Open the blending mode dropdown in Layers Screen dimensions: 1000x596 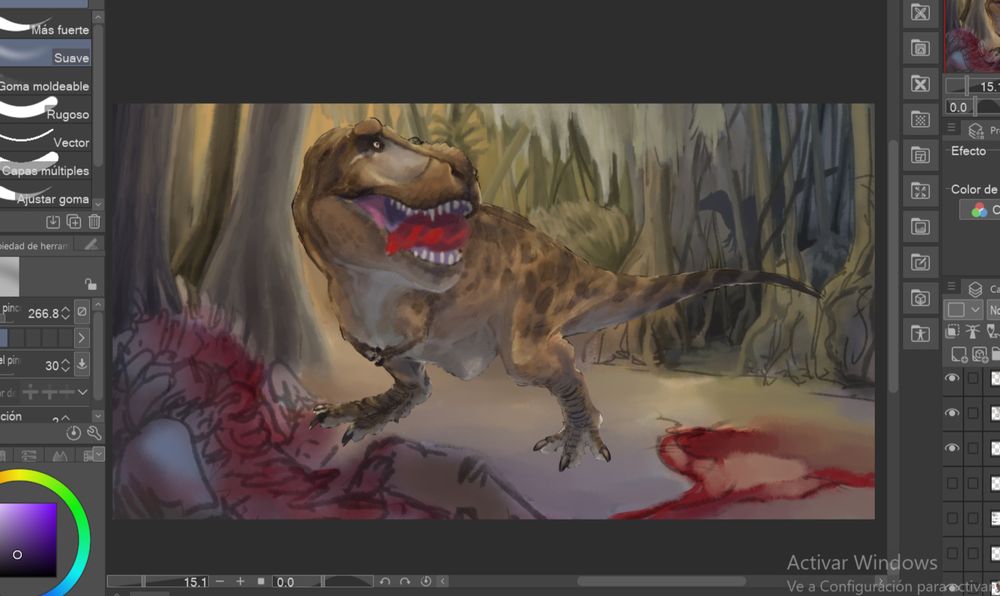(994, 310)
